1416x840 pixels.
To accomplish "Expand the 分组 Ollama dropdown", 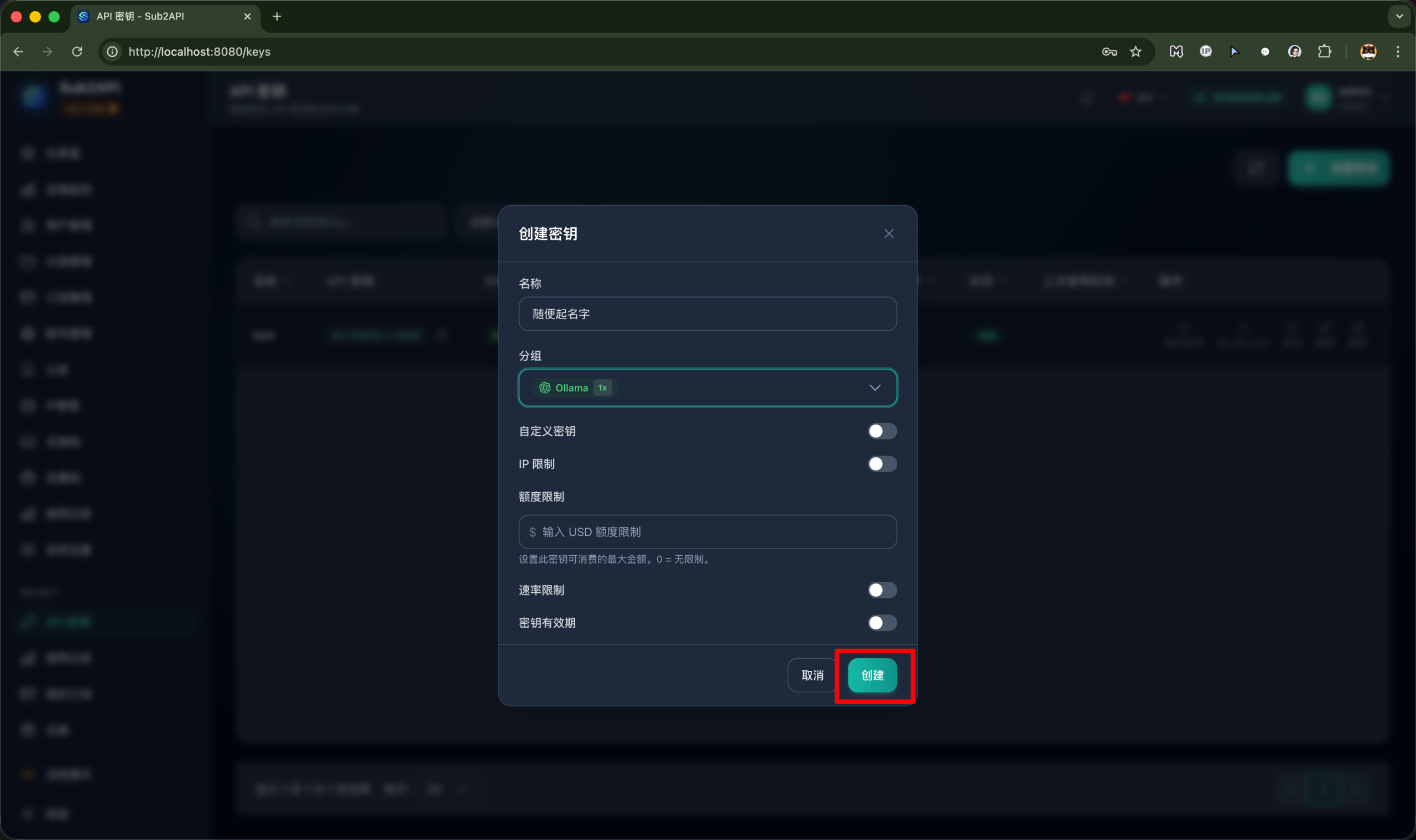I will [x=707, y=388].
